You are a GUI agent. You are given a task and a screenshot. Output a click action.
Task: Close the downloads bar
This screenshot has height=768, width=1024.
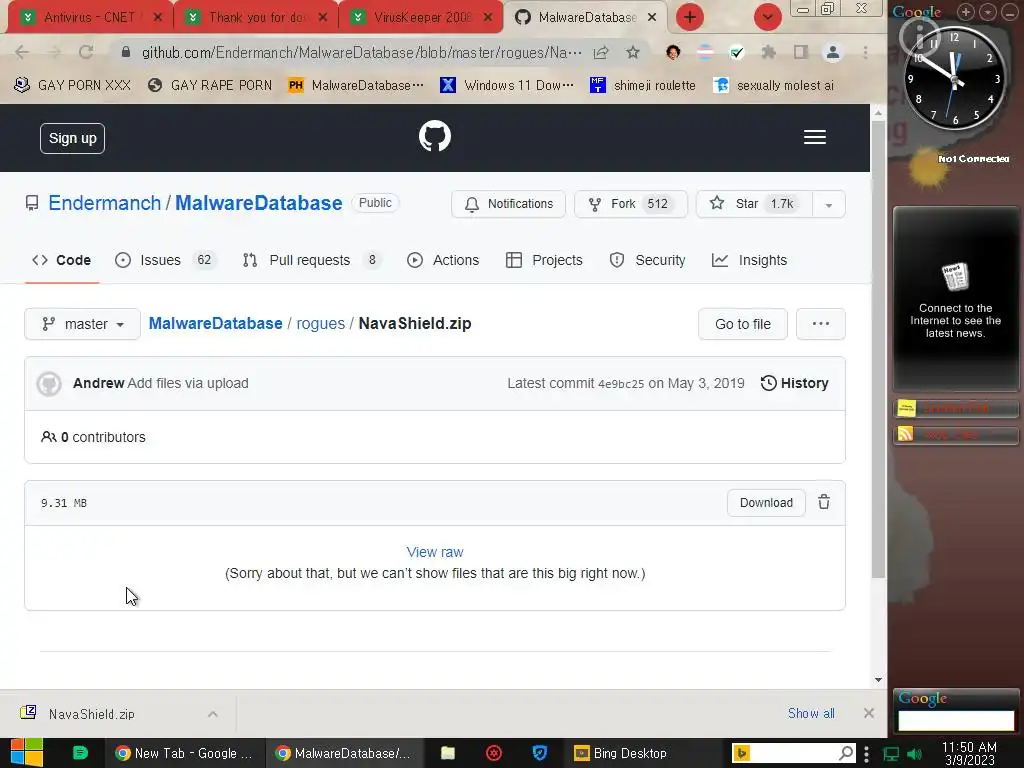869,713
